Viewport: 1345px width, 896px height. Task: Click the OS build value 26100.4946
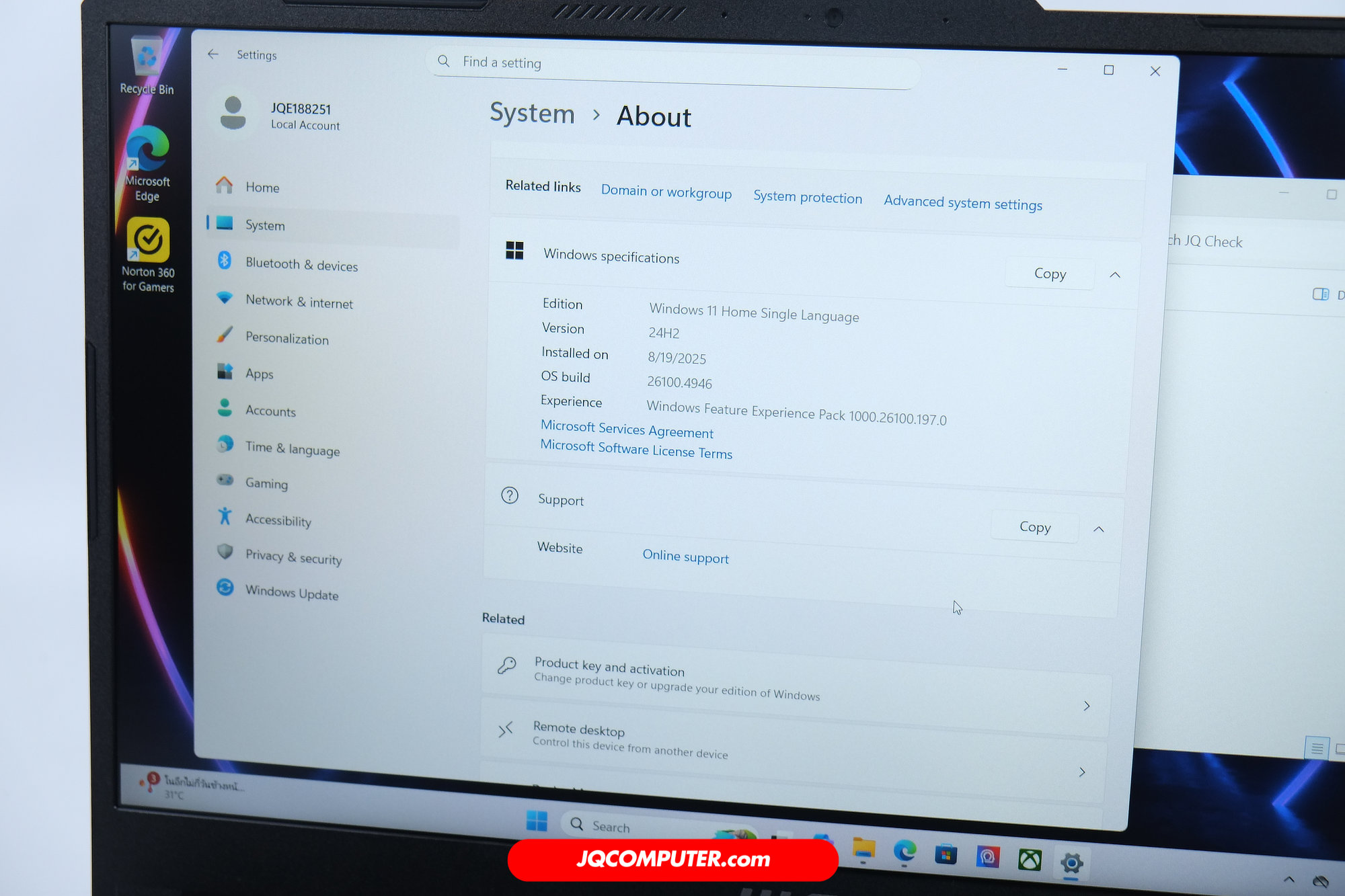679,382
